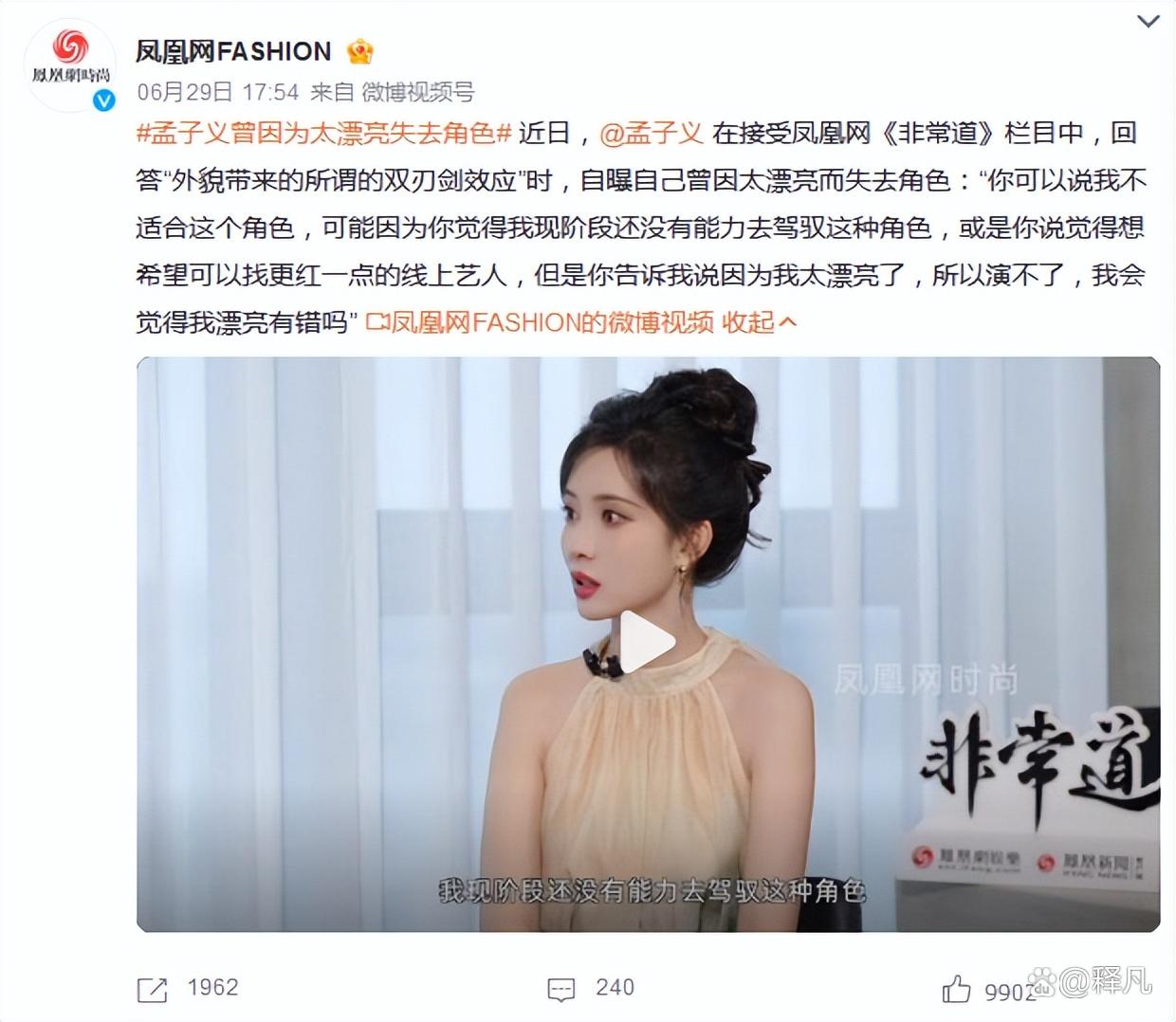Click the blue verified badge on avatar
This screenshot has width=1176, height=1022.
(x=103, y=100)
